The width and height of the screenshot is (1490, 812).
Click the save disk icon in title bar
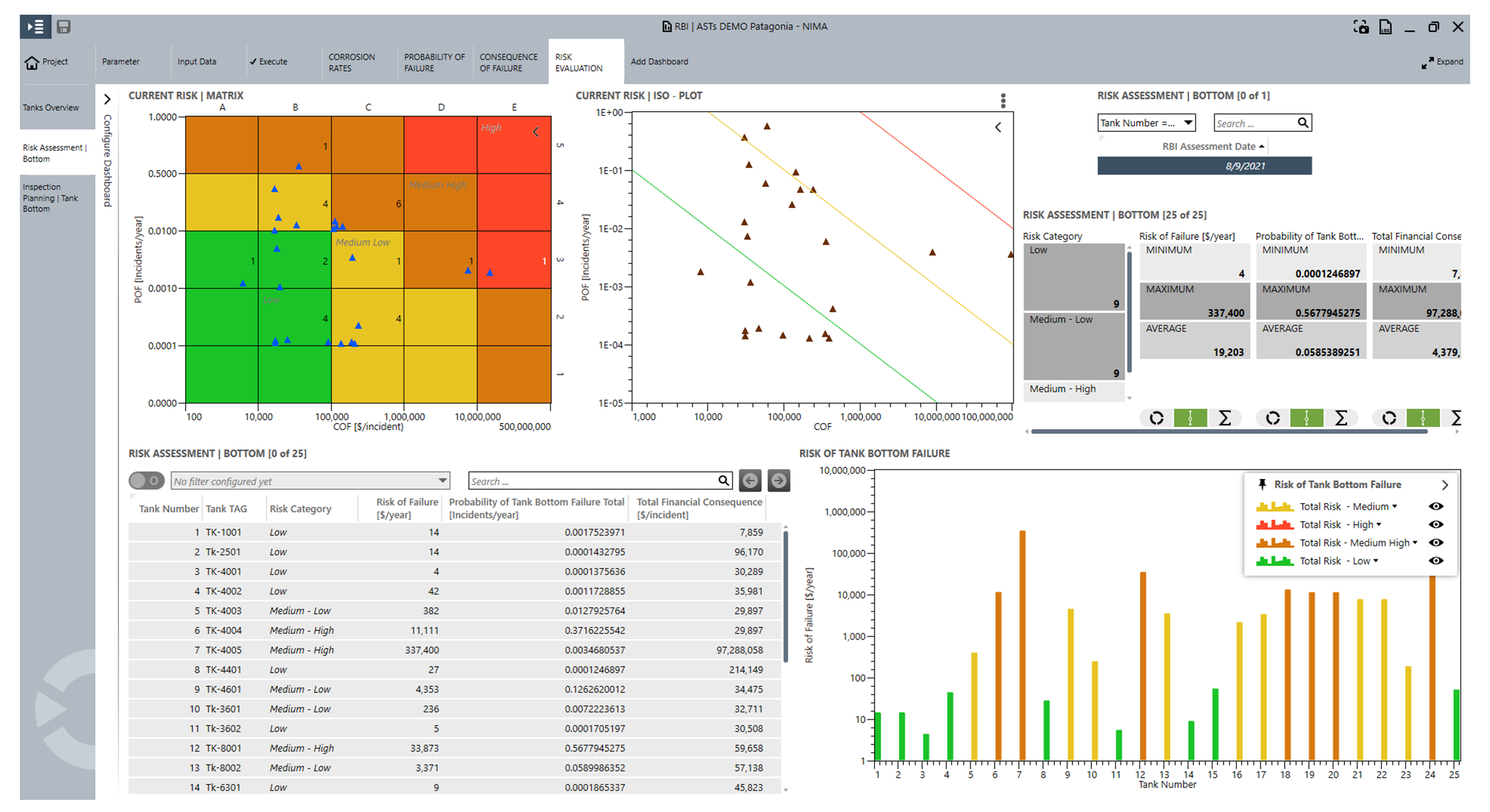pos(64,27)
